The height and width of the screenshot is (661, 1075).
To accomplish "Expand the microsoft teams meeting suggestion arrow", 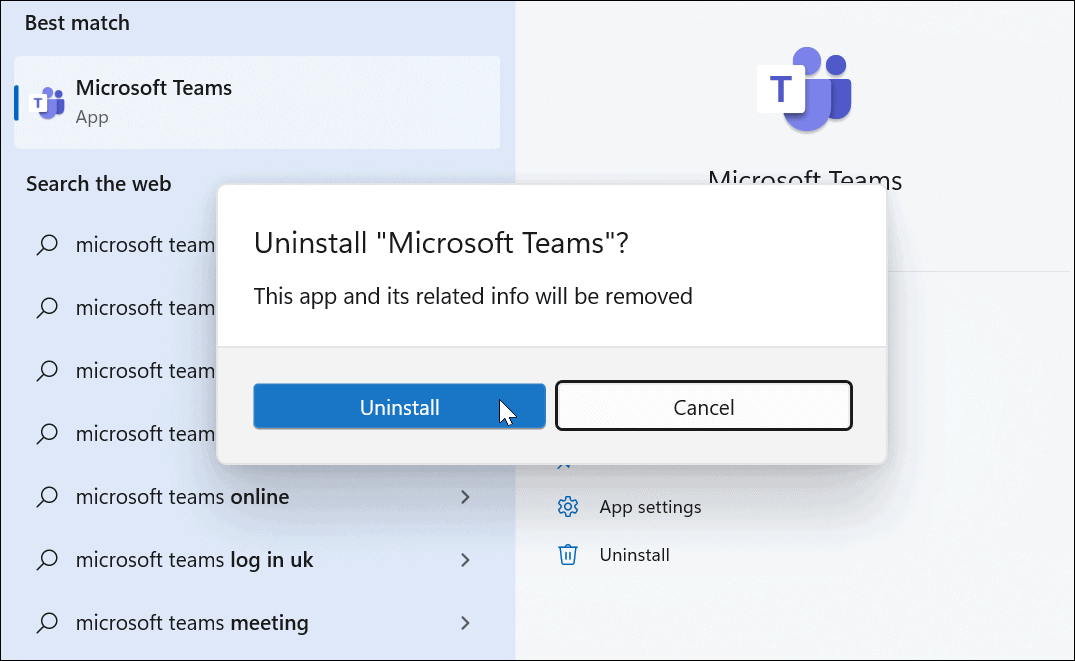I will click(x=464, y=622).
